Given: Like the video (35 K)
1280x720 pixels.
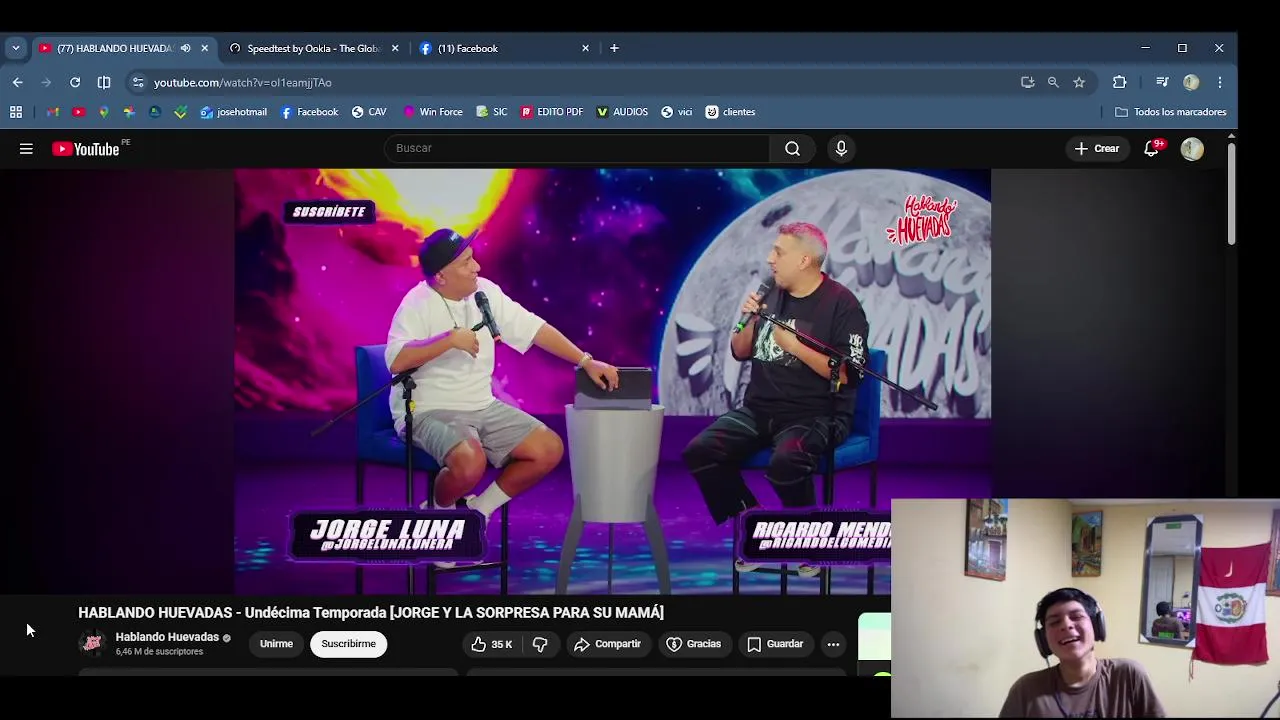Looking at the screenshot, I should pyautogui.click(x=491, y=644).
